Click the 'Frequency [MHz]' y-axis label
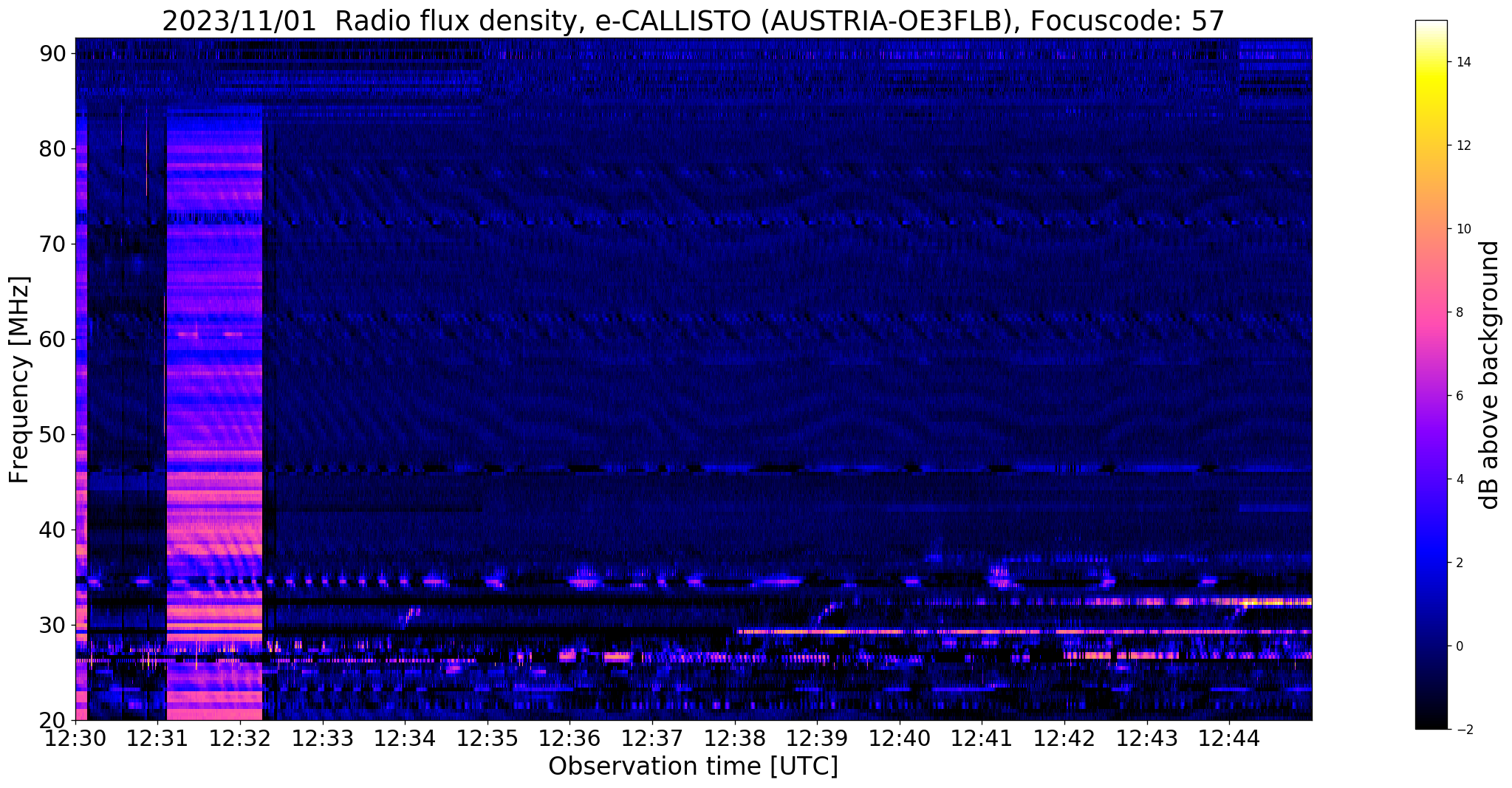The image size is (1512, 788). coord(20,380)
